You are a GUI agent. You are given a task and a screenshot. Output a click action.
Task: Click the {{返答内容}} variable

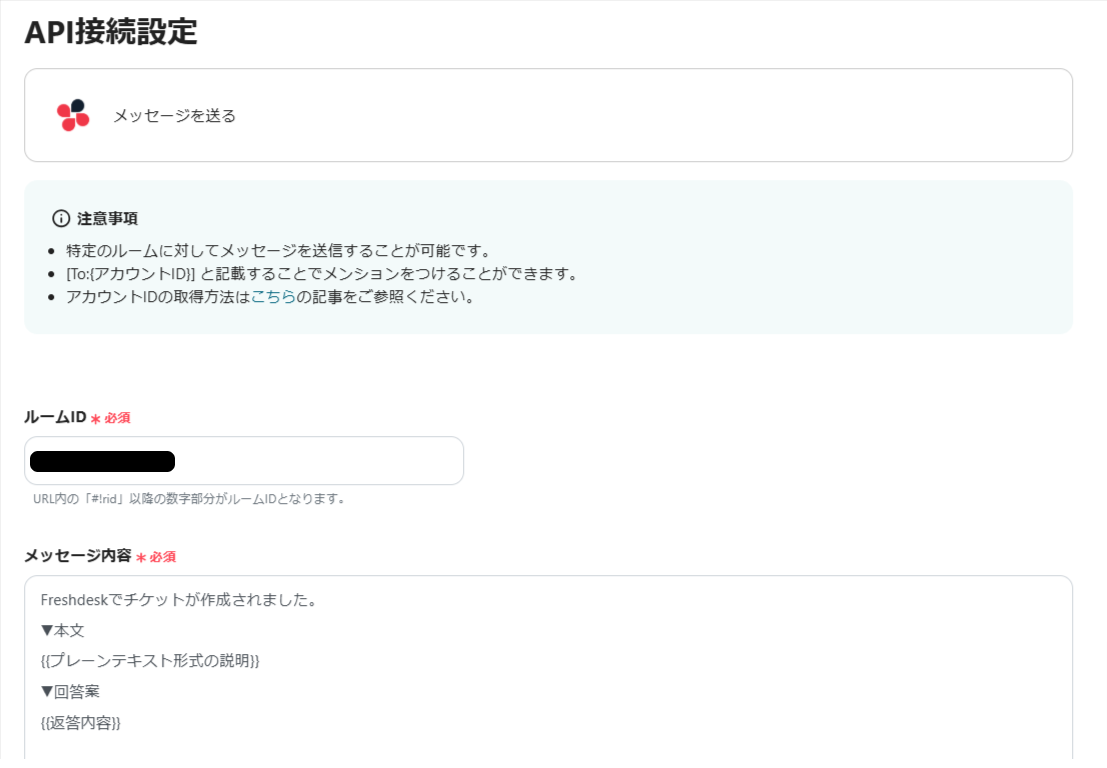pyautogui.click(x=80, y=723)
